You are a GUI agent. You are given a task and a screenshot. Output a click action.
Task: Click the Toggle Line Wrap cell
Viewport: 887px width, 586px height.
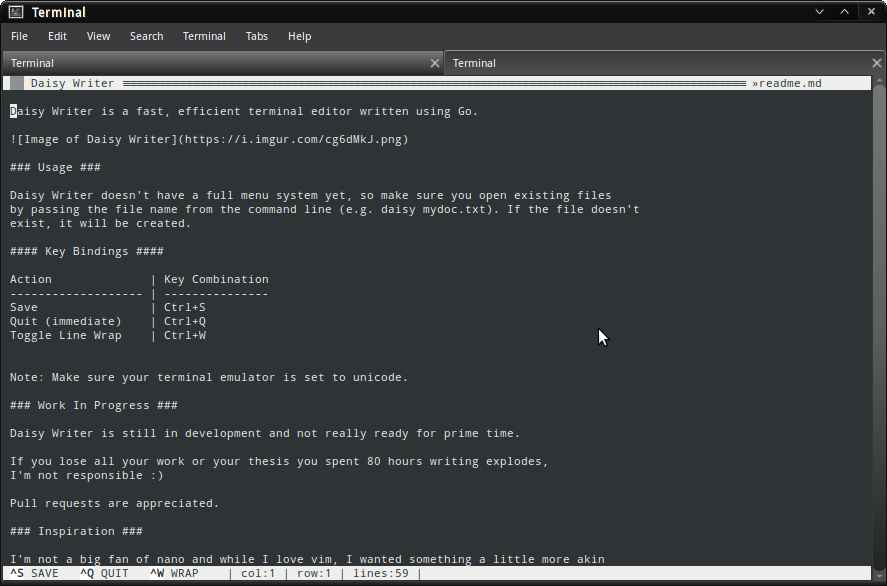point(66,335)
